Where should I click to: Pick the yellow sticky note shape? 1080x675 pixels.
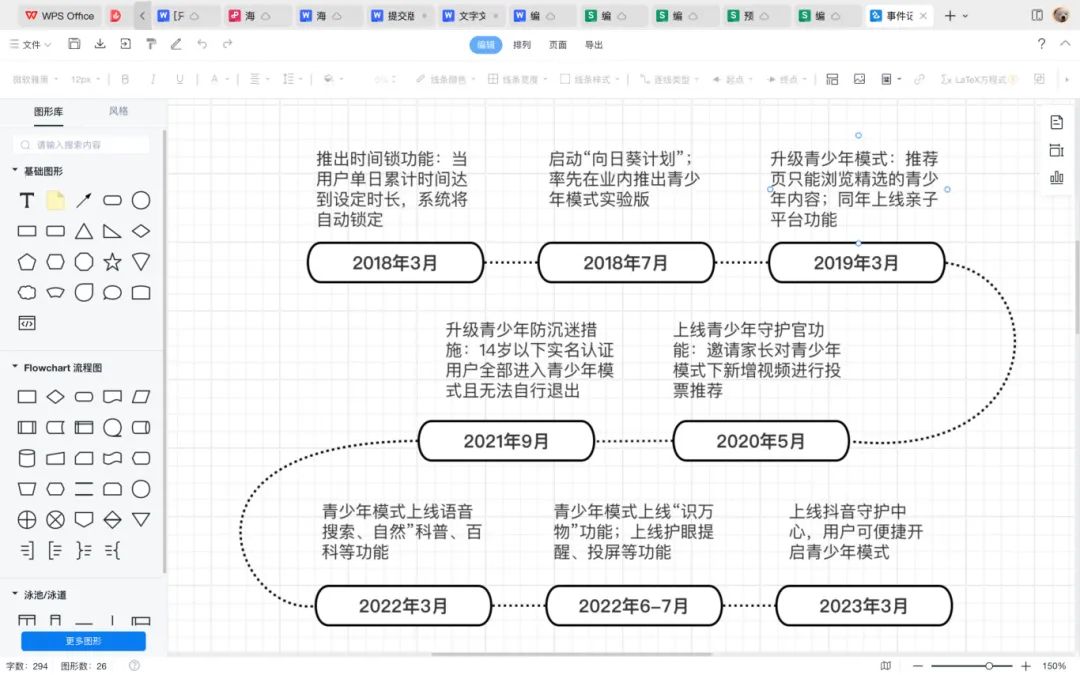[56, 201]
